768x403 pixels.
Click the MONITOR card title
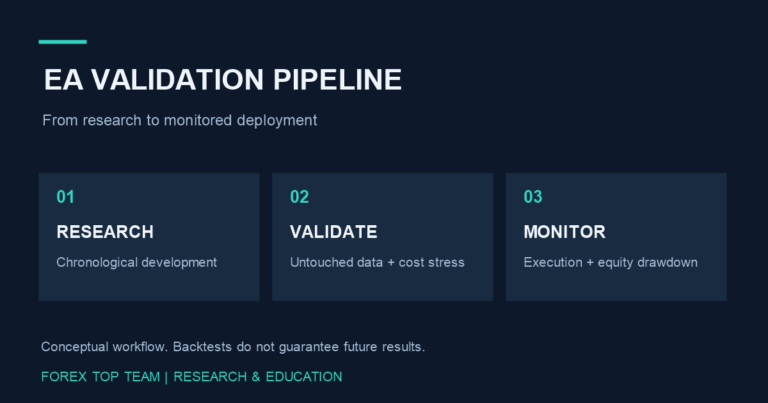564,232
